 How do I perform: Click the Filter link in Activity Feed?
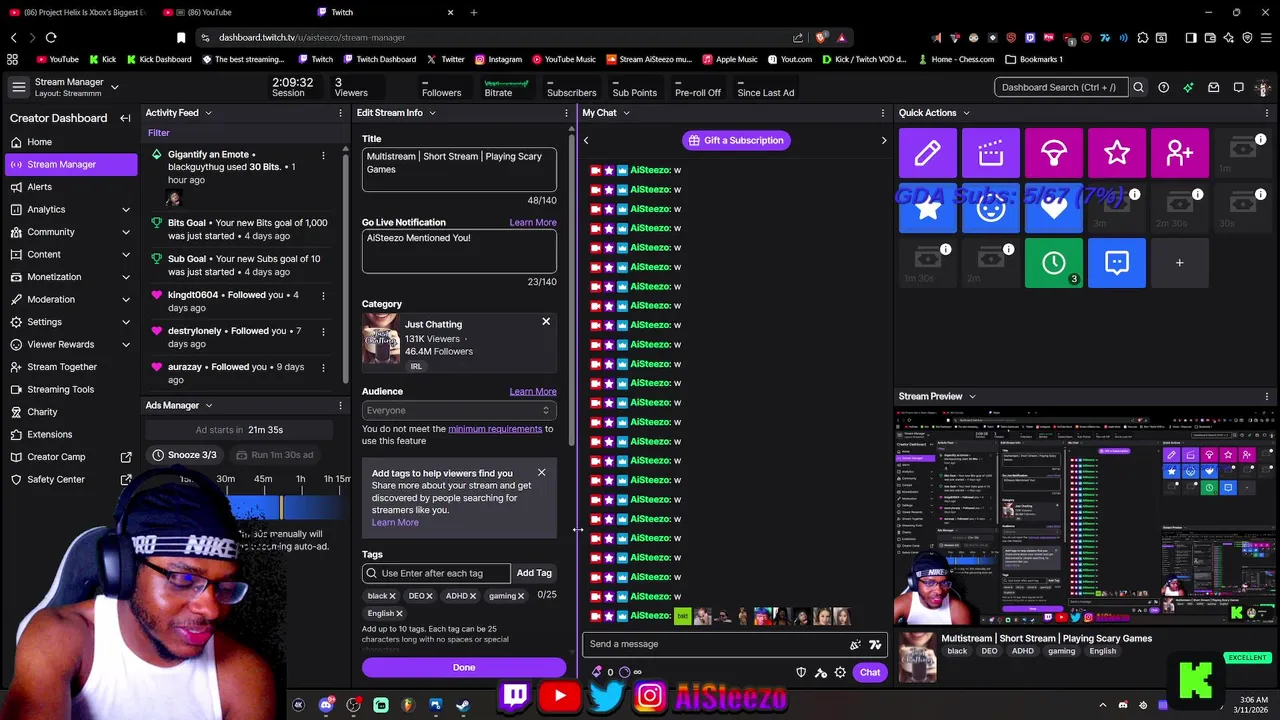click(x=159, y=133)
